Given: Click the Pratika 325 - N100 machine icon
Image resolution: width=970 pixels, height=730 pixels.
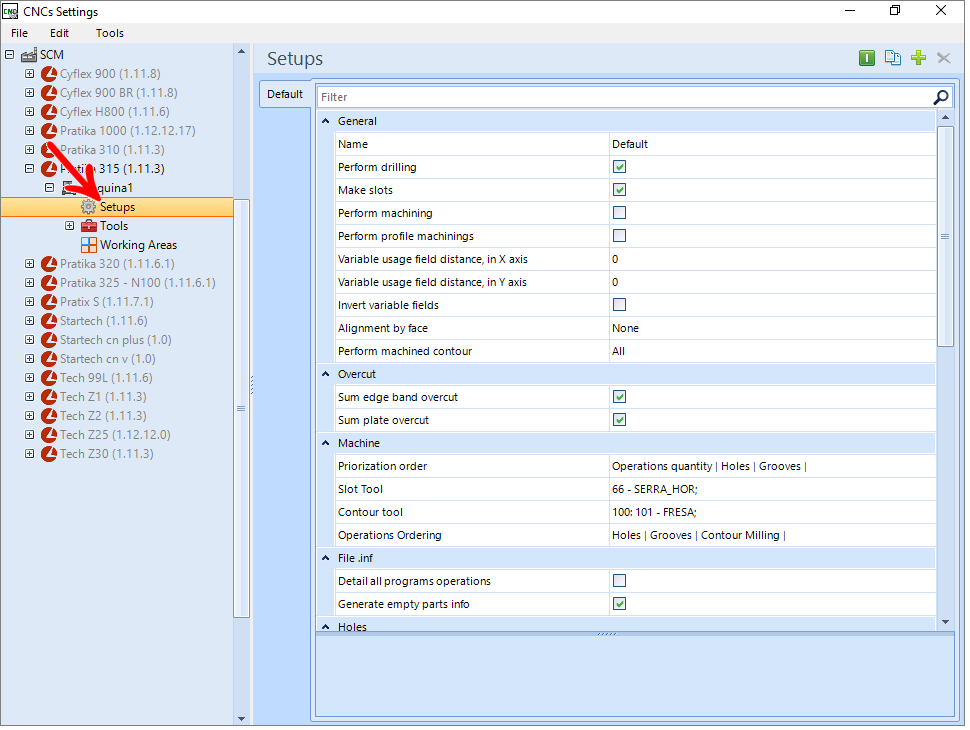Looking at the screenshot, I should tap(49, 283).
